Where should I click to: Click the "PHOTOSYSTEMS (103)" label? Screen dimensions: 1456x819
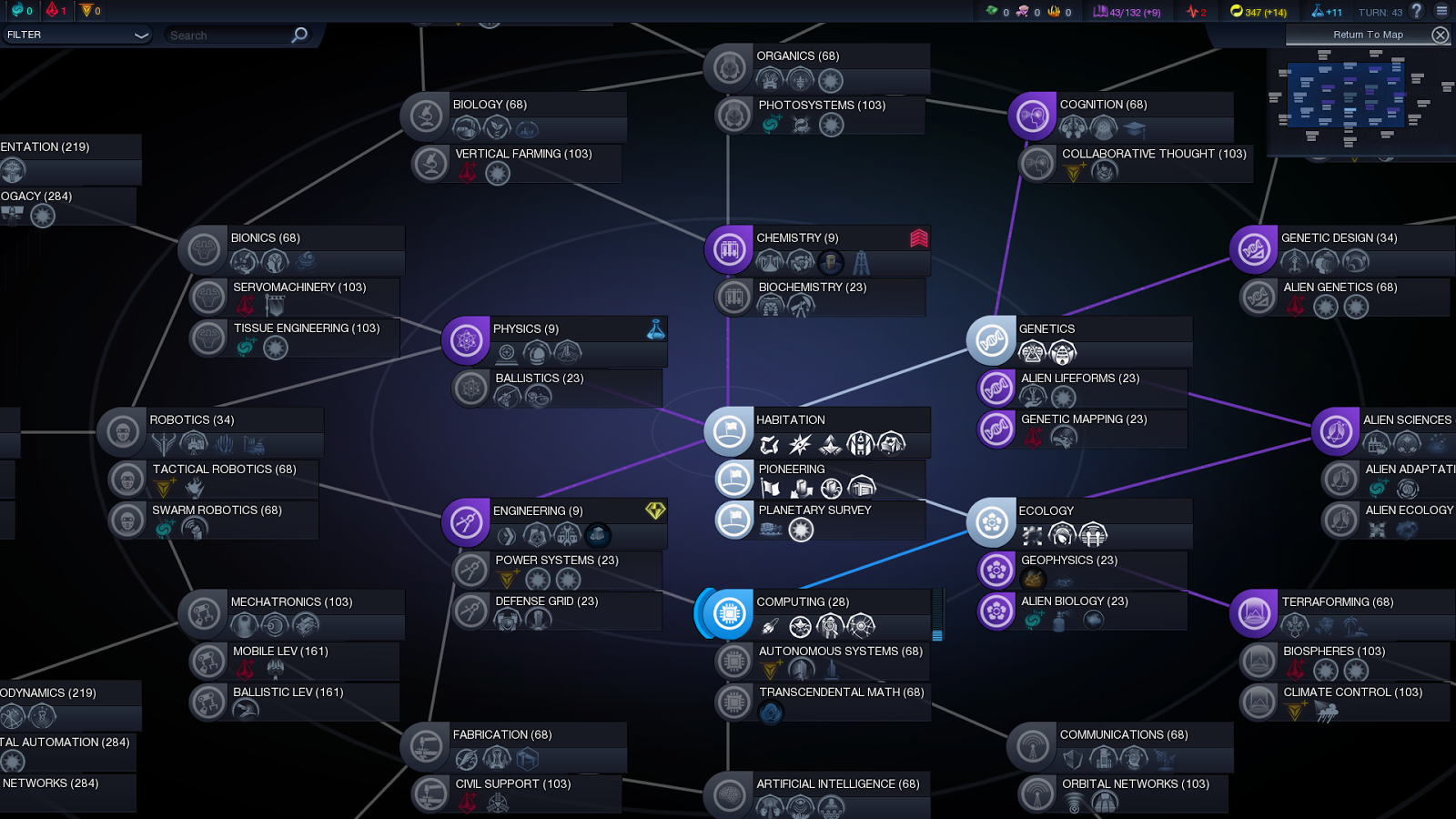click(x=822, y=106)
